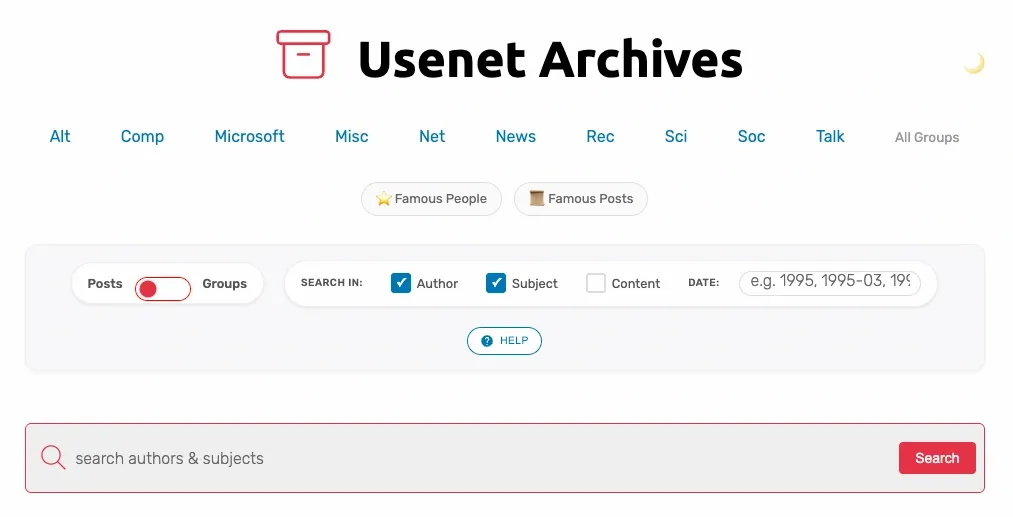Click the star icon on Famous People
This screenshot has width=1013, height=517.
click(x=383, y=199)
